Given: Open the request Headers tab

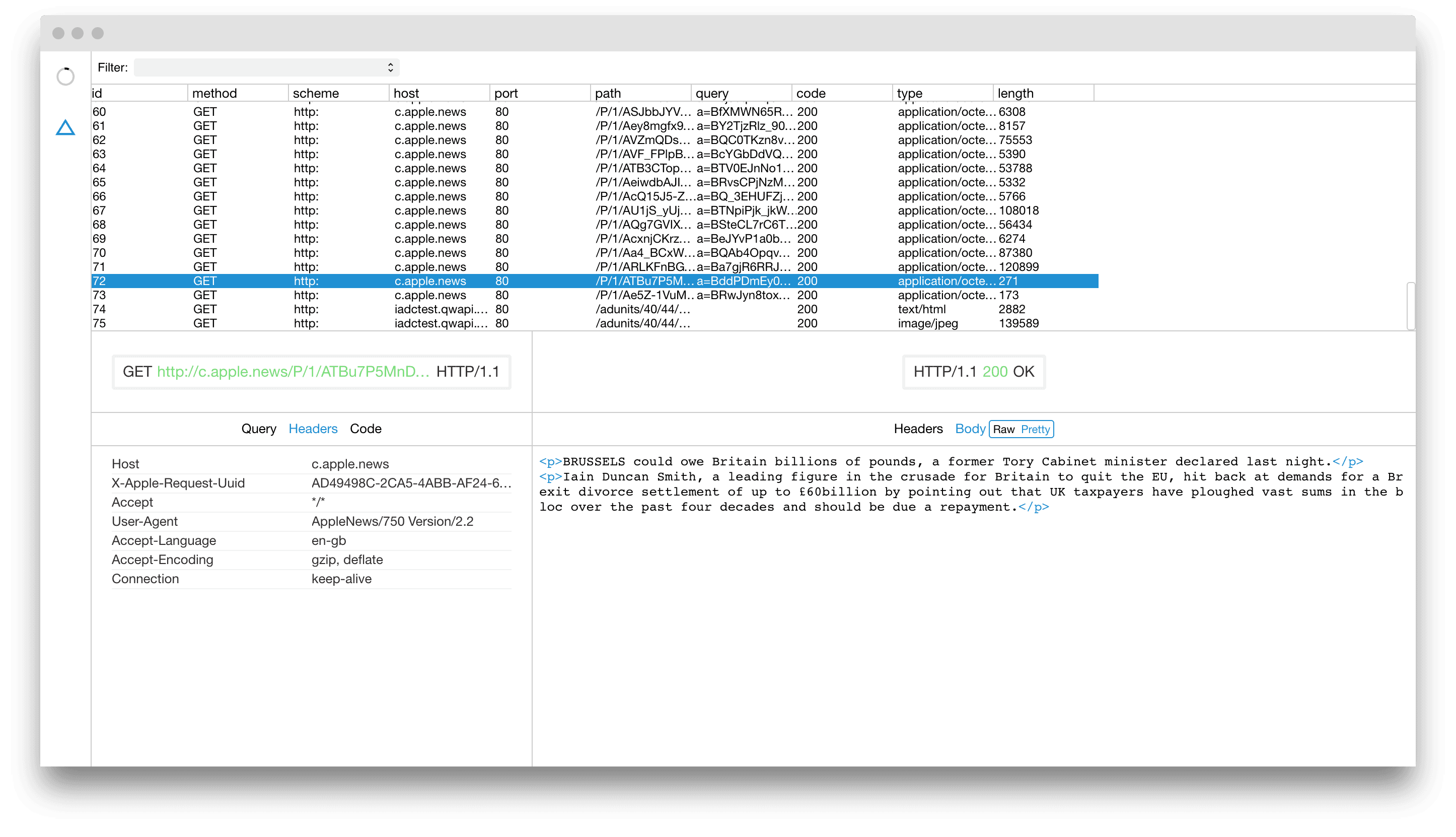Looking at the screenshot, I should 313,428.
